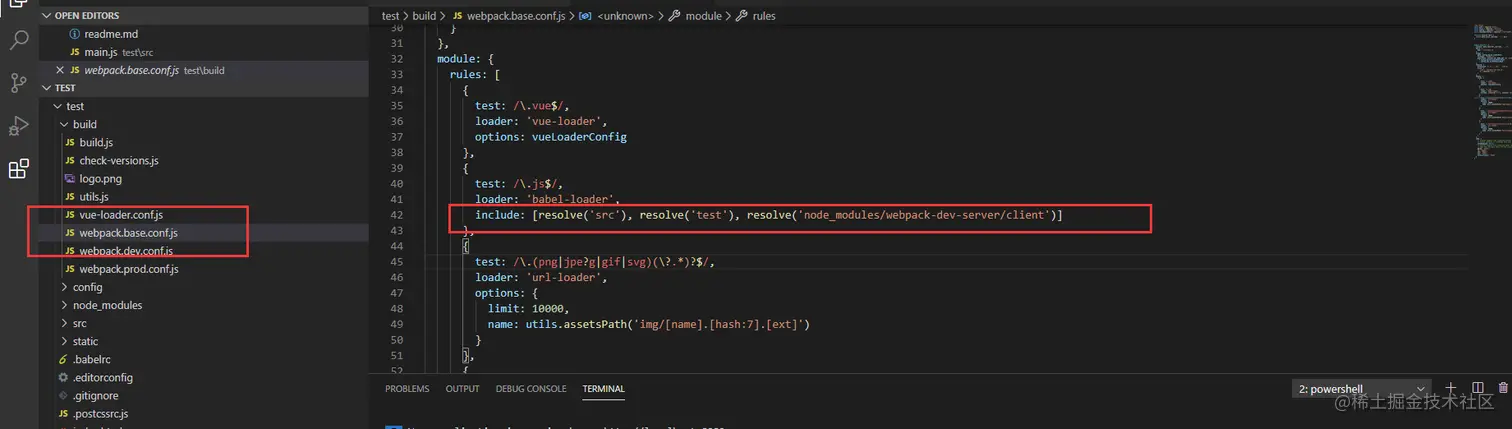Select the TERMINAL panel tab

[x=603, y=389]
